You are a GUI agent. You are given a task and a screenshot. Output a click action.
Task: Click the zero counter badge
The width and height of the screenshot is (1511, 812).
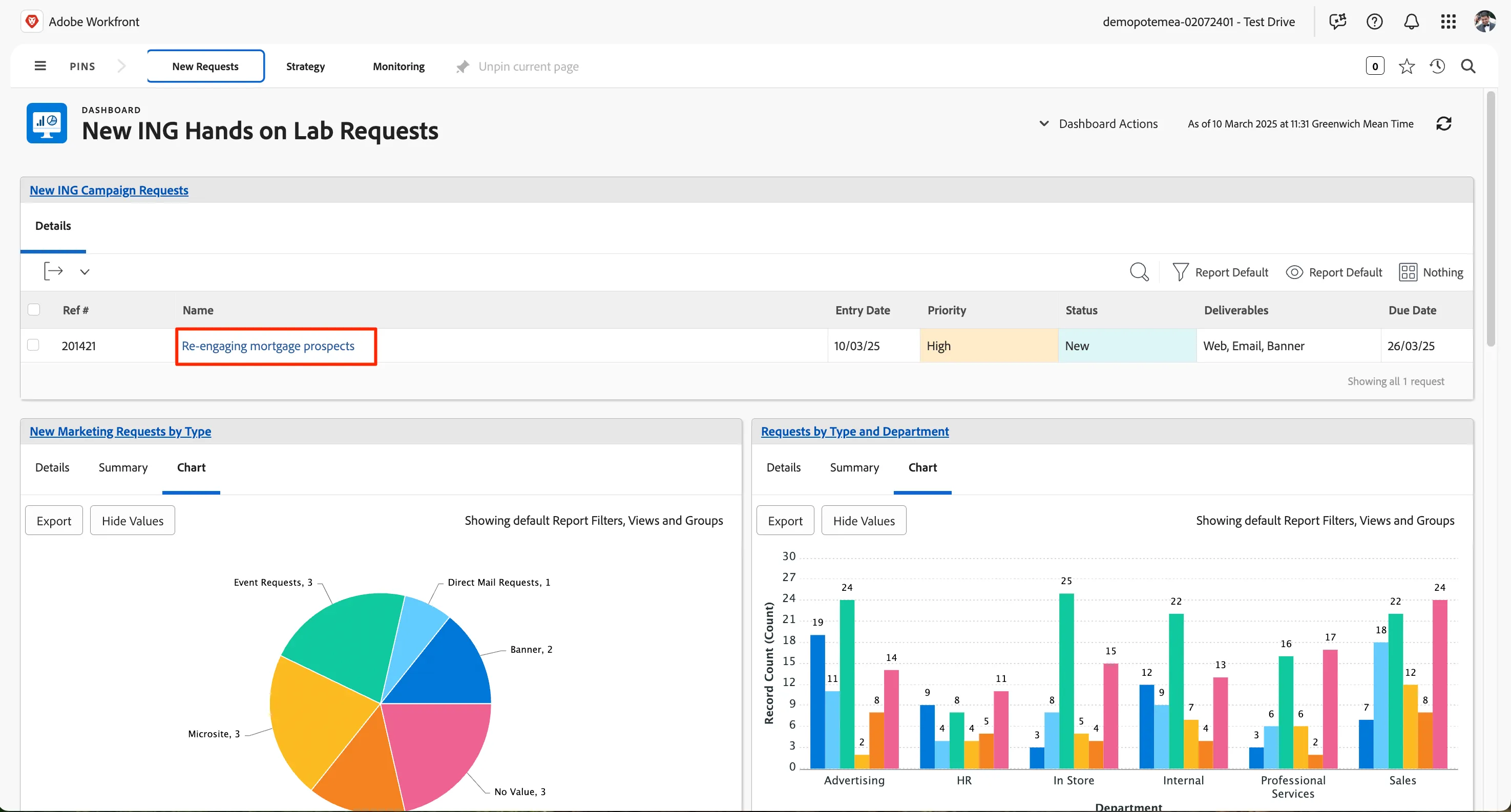1375,66
